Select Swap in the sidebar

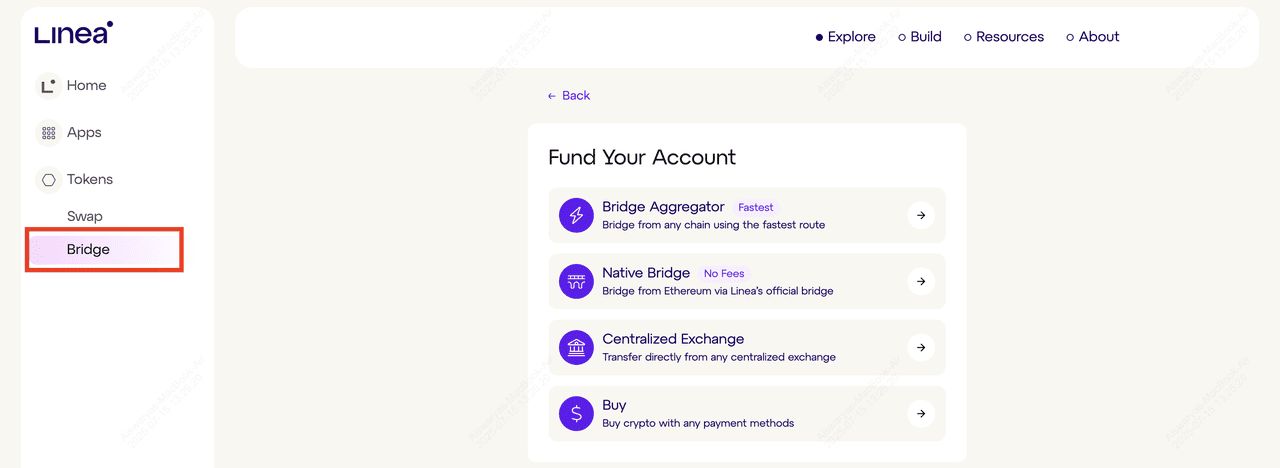point(85,216)
